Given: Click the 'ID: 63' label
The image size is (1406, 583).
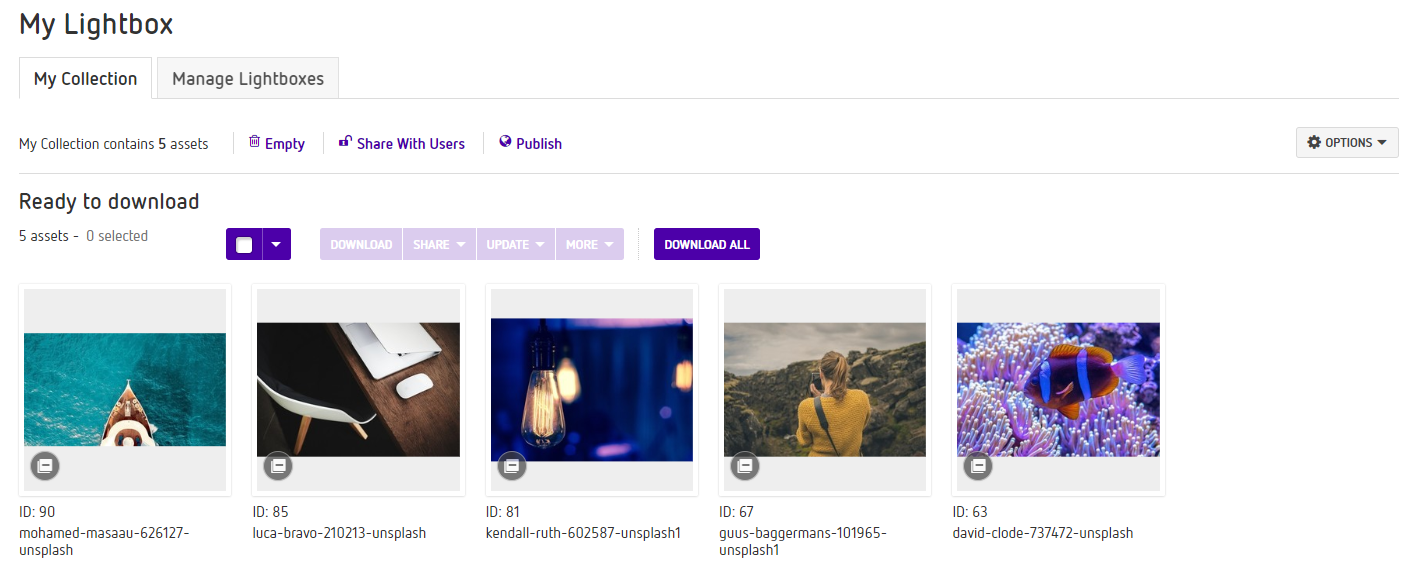Looking at the screenshot, I should 970,512.
